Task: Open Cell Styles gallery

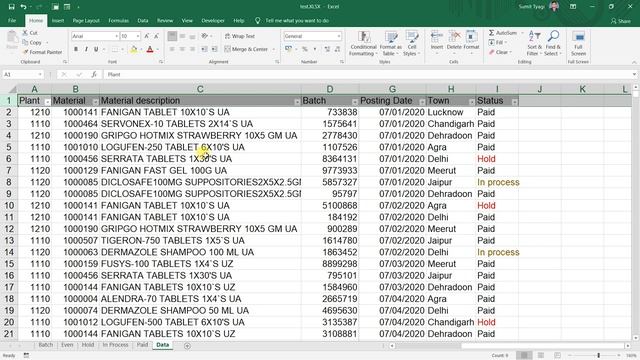Action: click(x=411, y=43)
